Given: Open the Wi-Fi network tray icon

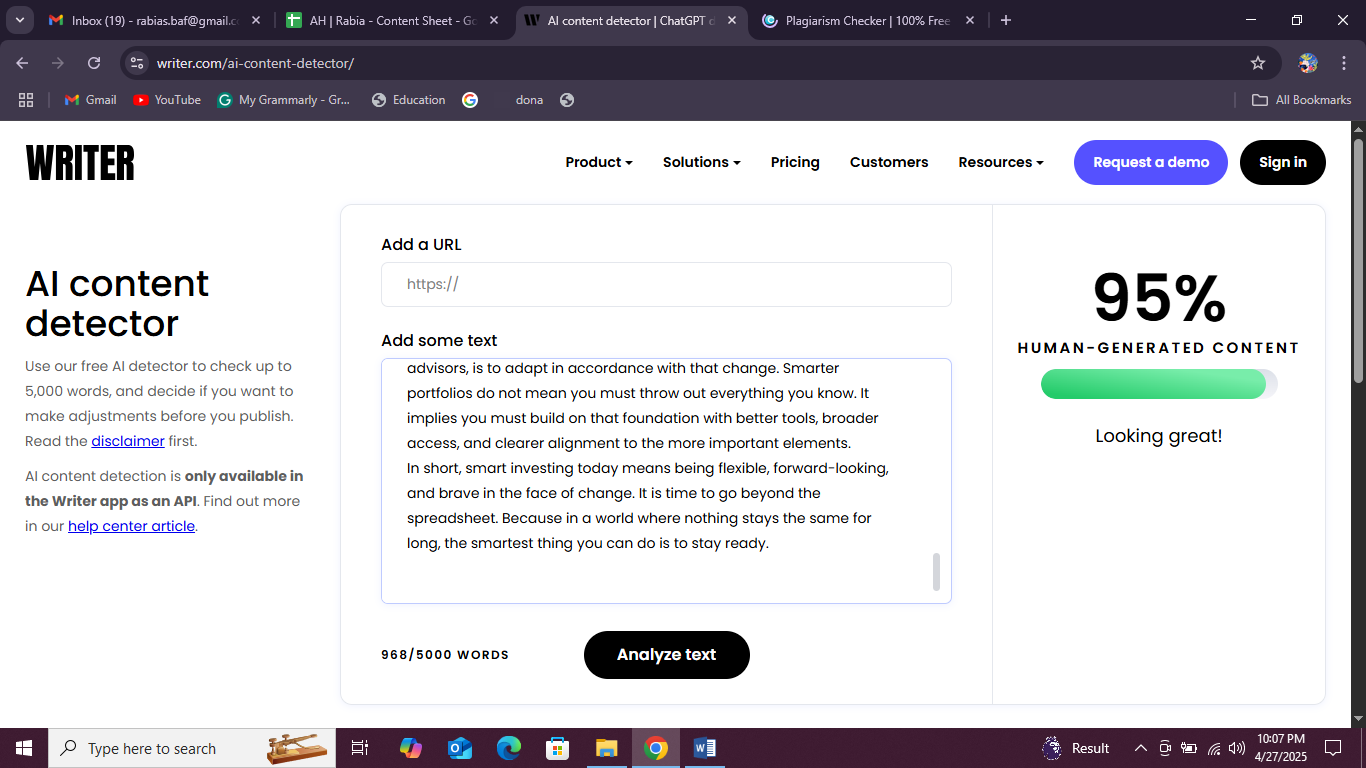Looking at the screenshot, I should coord(1214,748).
